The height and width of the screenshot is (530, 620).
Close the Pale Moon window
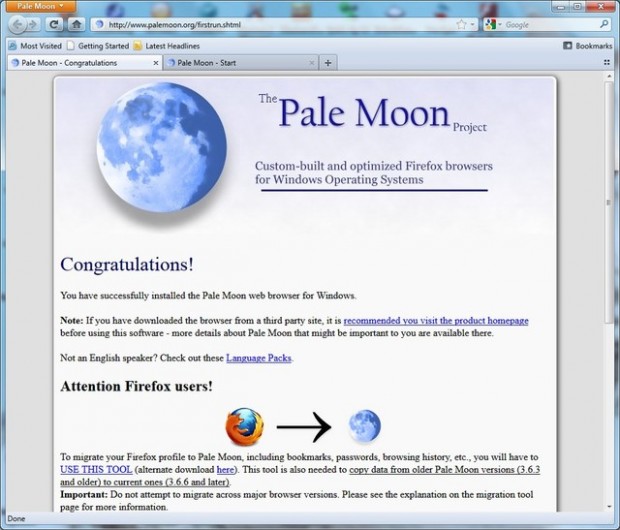pos(601,6)
